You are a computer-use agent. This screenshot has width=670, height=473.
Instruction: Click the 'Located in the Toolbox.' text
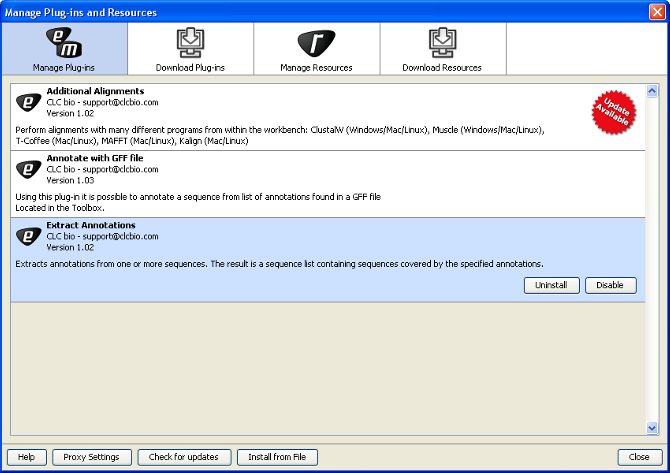coord(60,208)
